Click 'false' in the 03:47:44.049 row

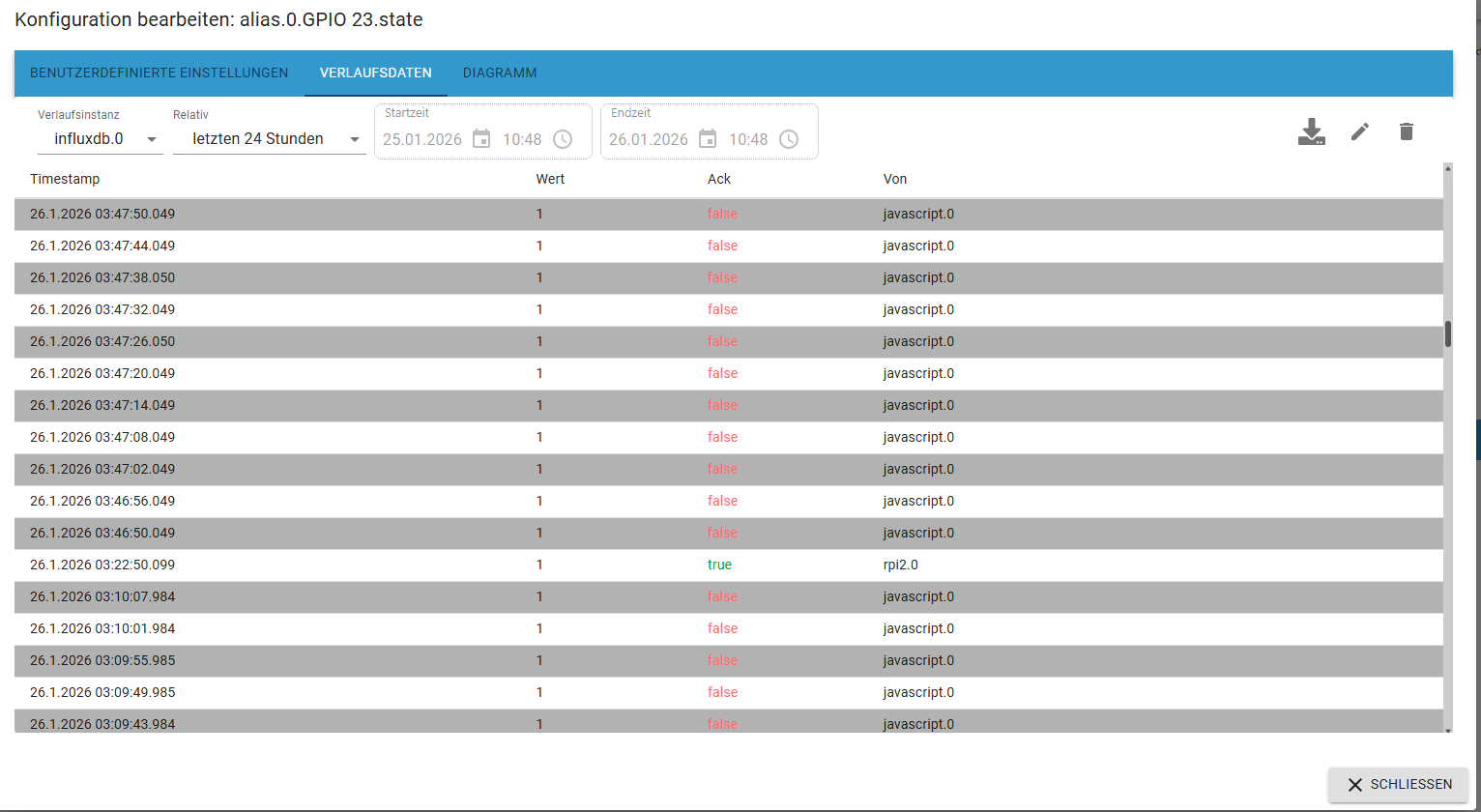(x=722, y=246)
